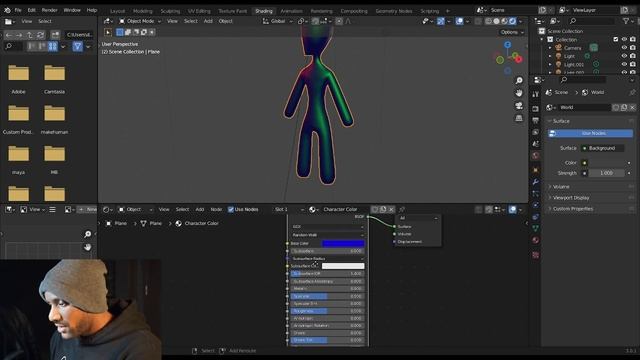Open the Adobe folder in file browser
This screenshot has width=640, height=360.
(x=18, y=79)
